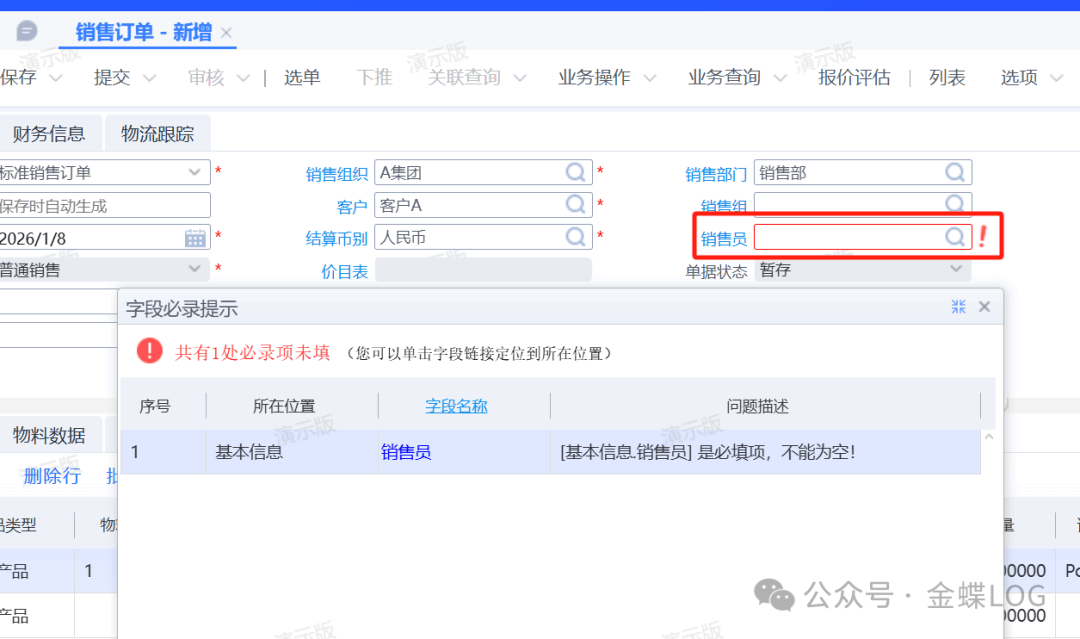Click the chat bubble icon at top left

(28, 31)
